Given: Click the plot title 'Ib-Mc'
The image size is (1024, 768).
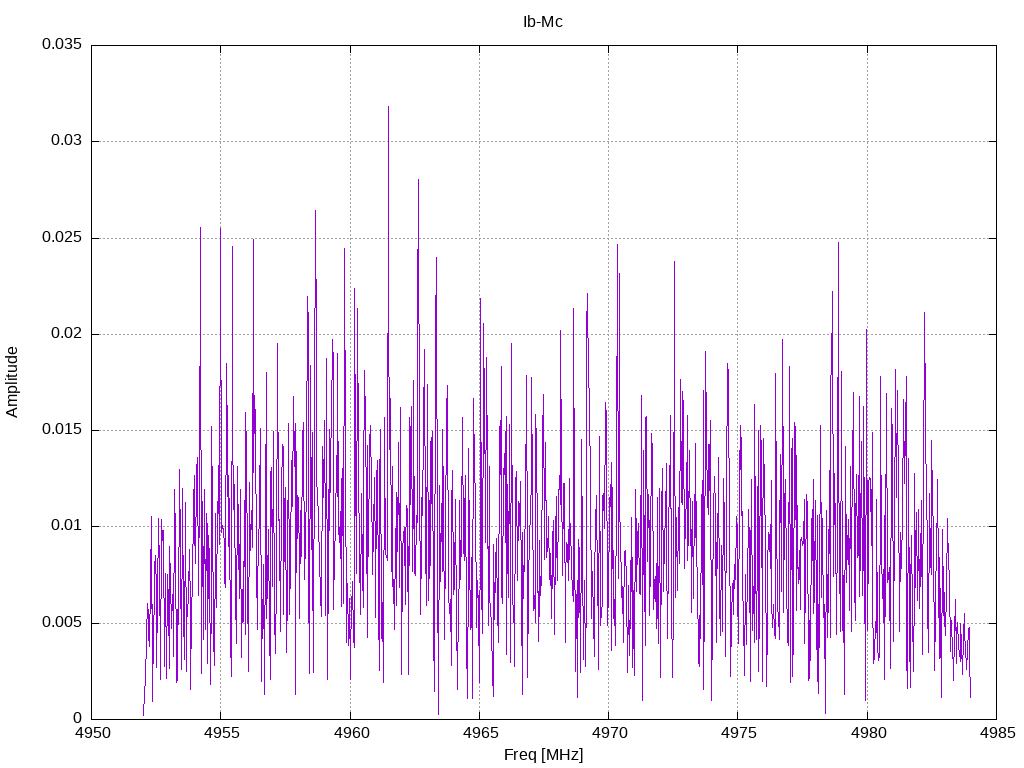Looking at the screenshot, I should click(543, 22).
